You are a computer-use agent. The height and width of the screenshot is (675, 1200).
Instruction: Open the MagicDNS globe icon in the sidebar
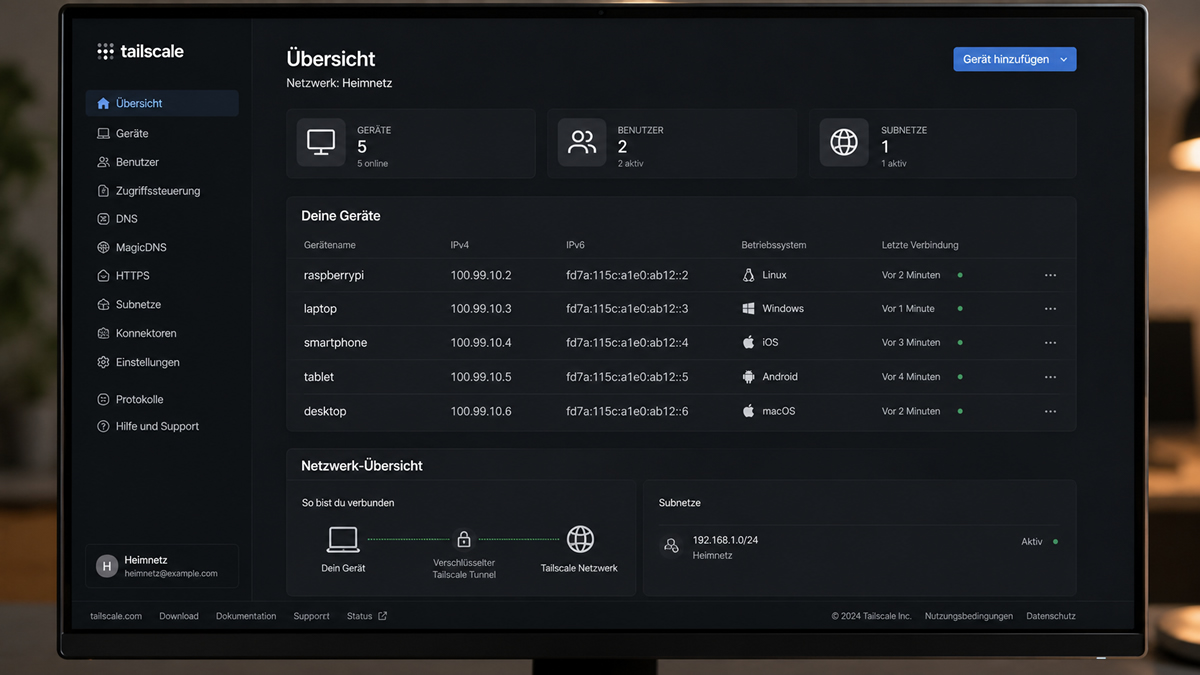click(103, 247)
